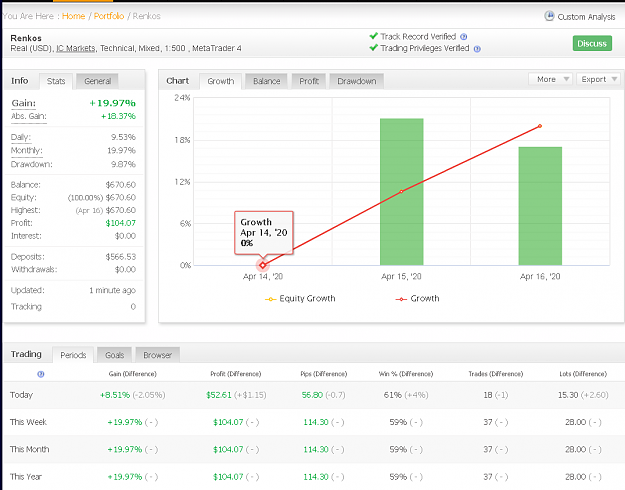Click help icon beside Trading Privileges Verified

tap(477, 49)
